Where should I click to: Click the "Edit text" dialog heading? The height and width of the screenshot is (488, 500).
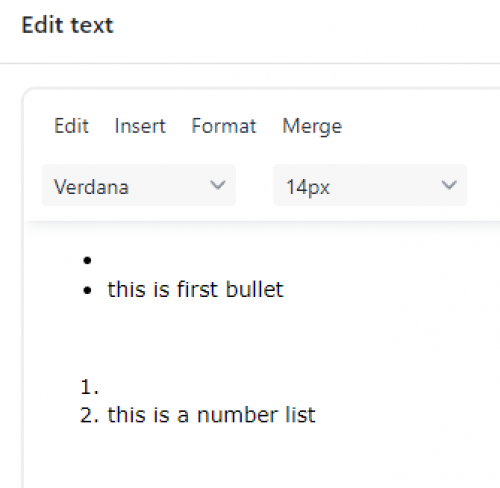coord(67,25)
